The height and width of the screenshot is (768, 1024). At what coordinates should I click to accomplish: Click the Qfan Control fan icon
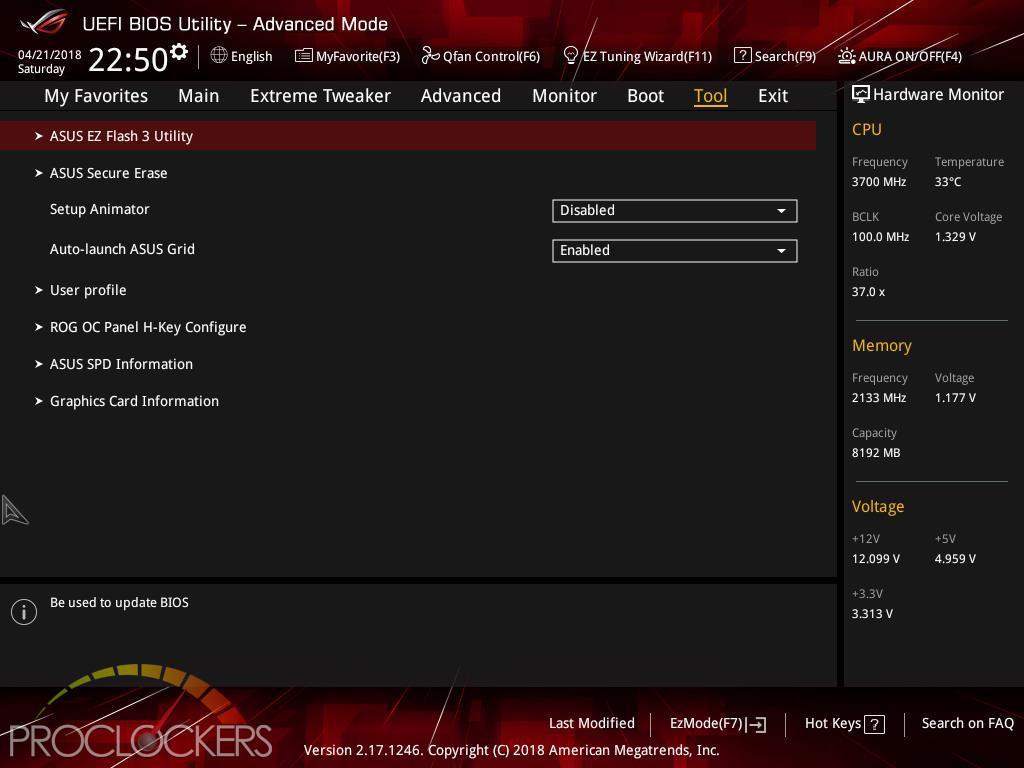tap(430, 56)
